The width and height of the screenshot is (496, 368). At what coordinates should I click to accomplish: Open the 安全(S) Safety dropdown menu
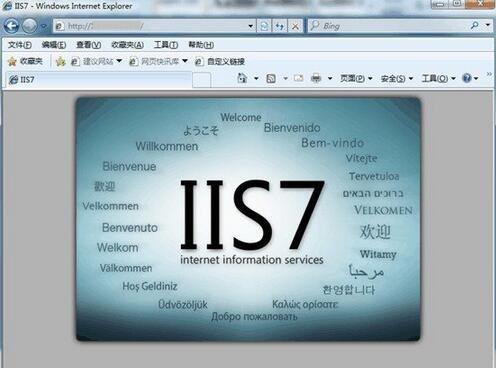[397, 79]
